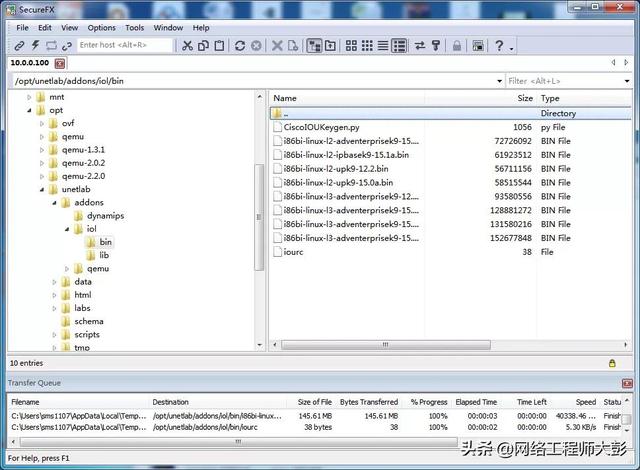The height and width of the screenshot is (470, 640).
Task: Click the Cut scissors icon
Action: [187, 45]
